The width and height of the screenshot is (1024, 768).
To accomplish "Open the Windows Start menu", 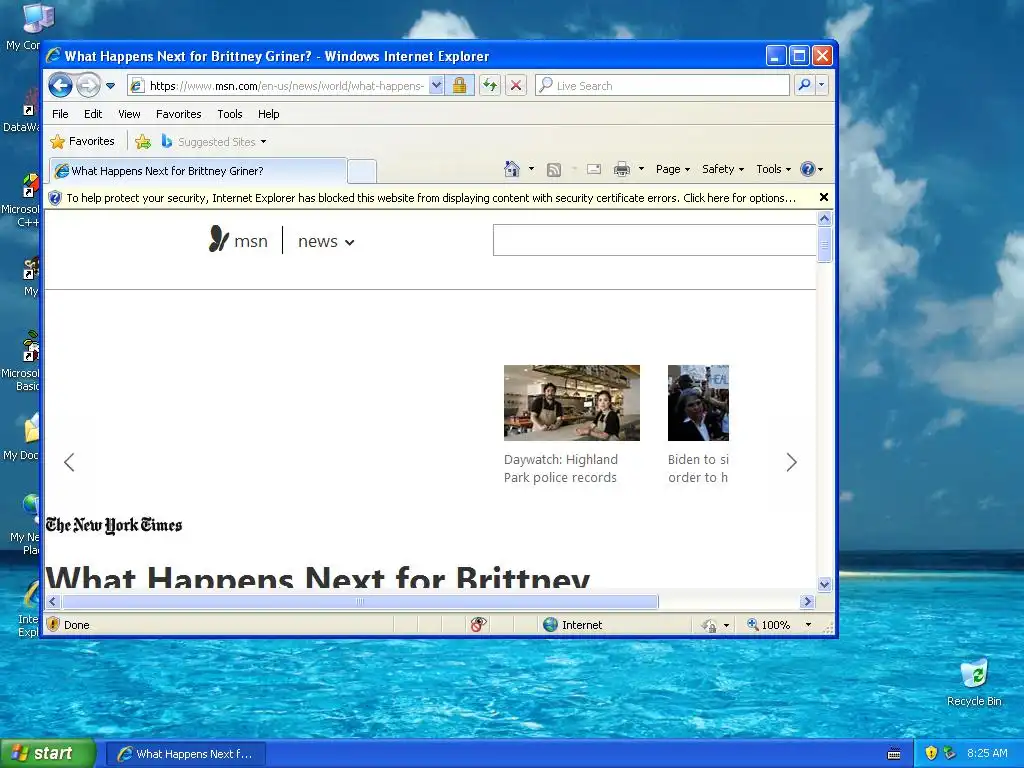I will coord(48,753).
